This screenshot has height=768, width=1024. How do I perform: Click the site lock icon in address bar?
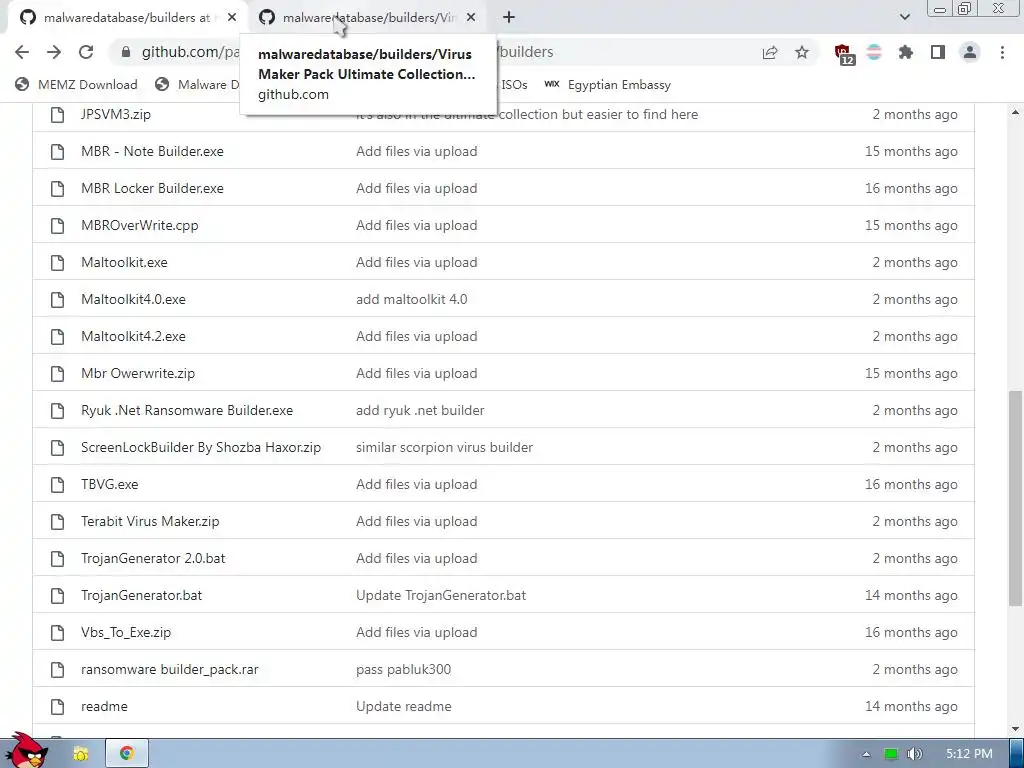pos(126,52)
